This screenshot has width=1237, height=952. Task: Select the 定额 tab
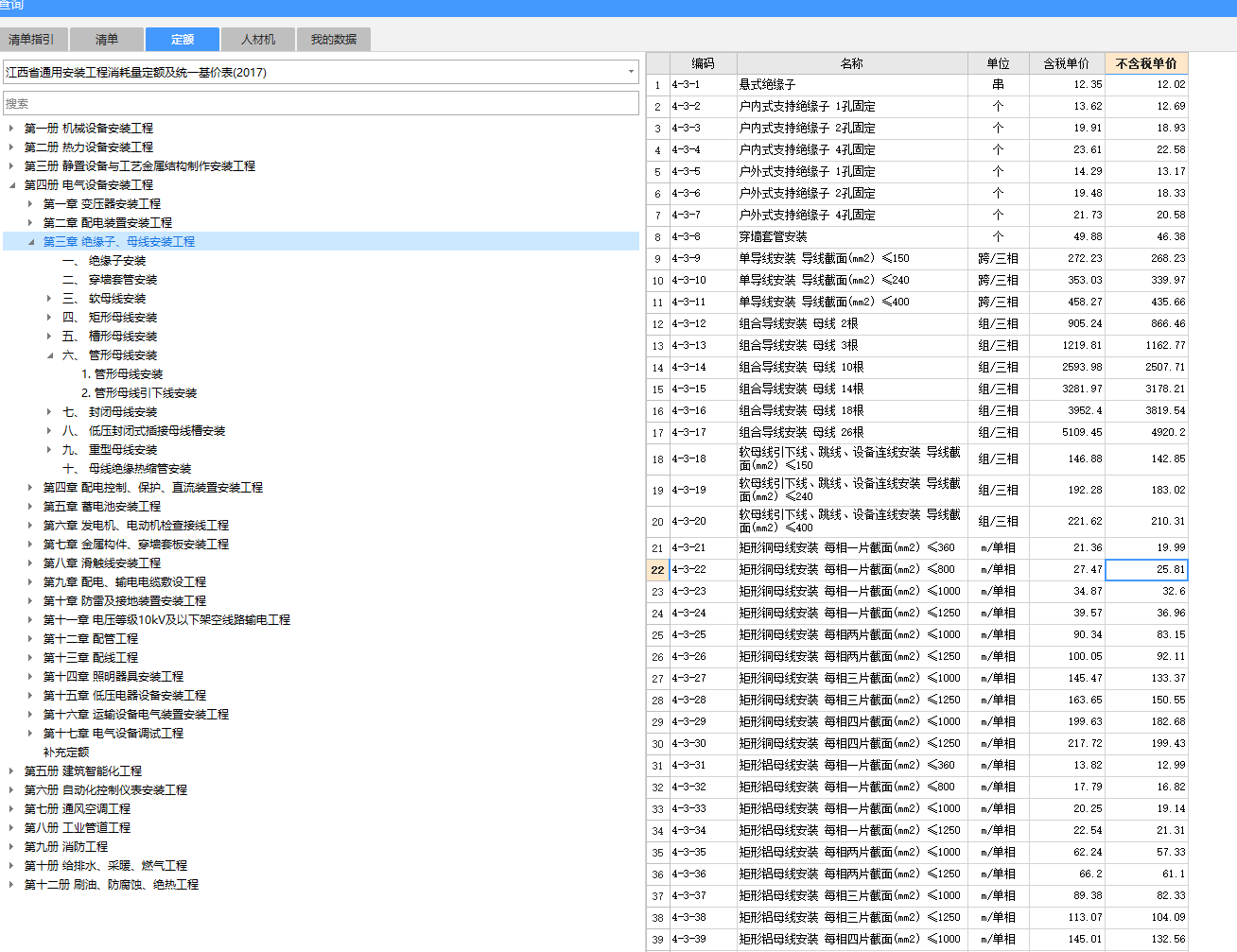coord(183,40)
